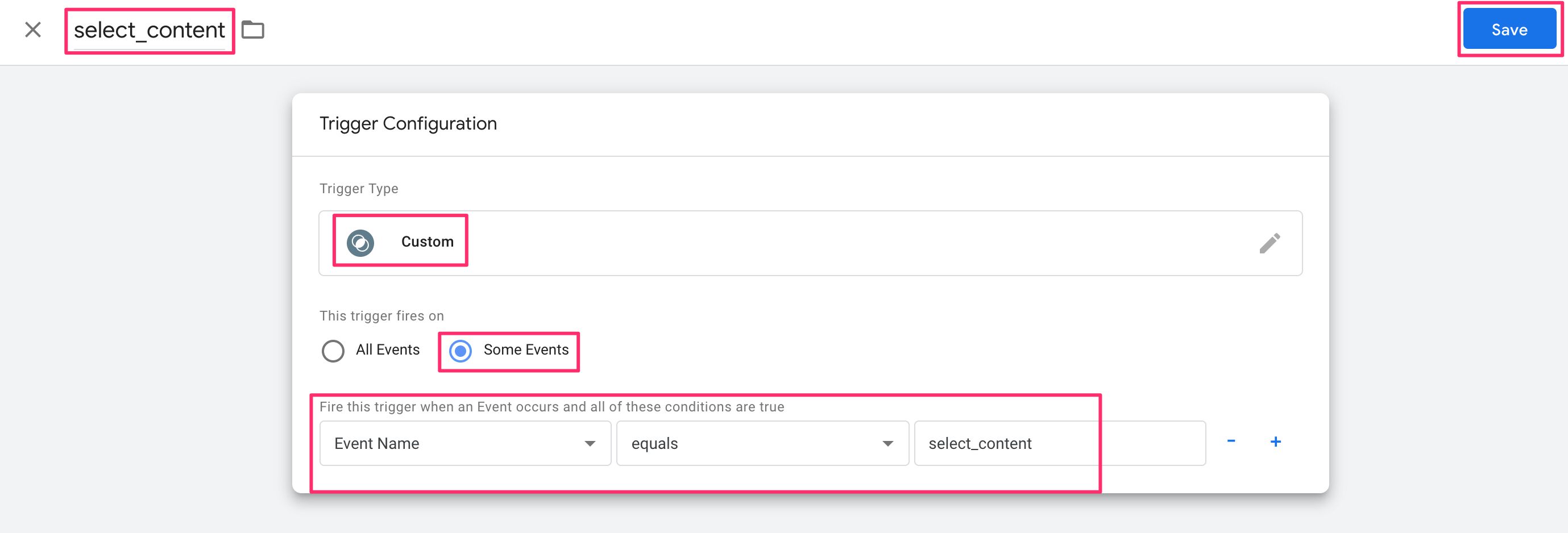Screen dimensions: 1568x533
Task: Click the Custom trigger type circle icon
Action: click(x=360, y=243)
